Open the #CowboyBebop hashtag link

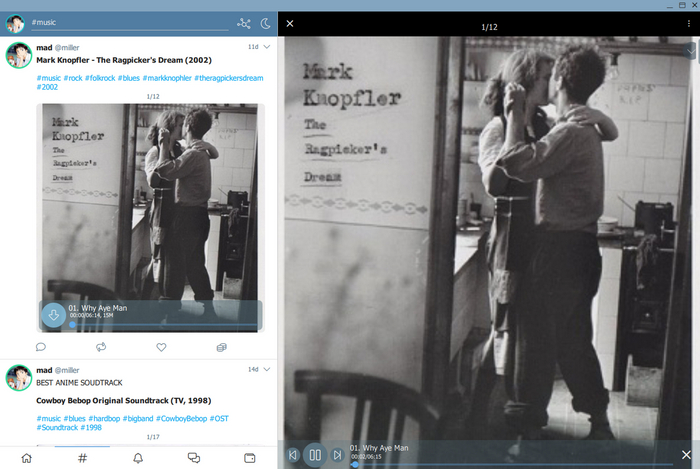point(181,419)
